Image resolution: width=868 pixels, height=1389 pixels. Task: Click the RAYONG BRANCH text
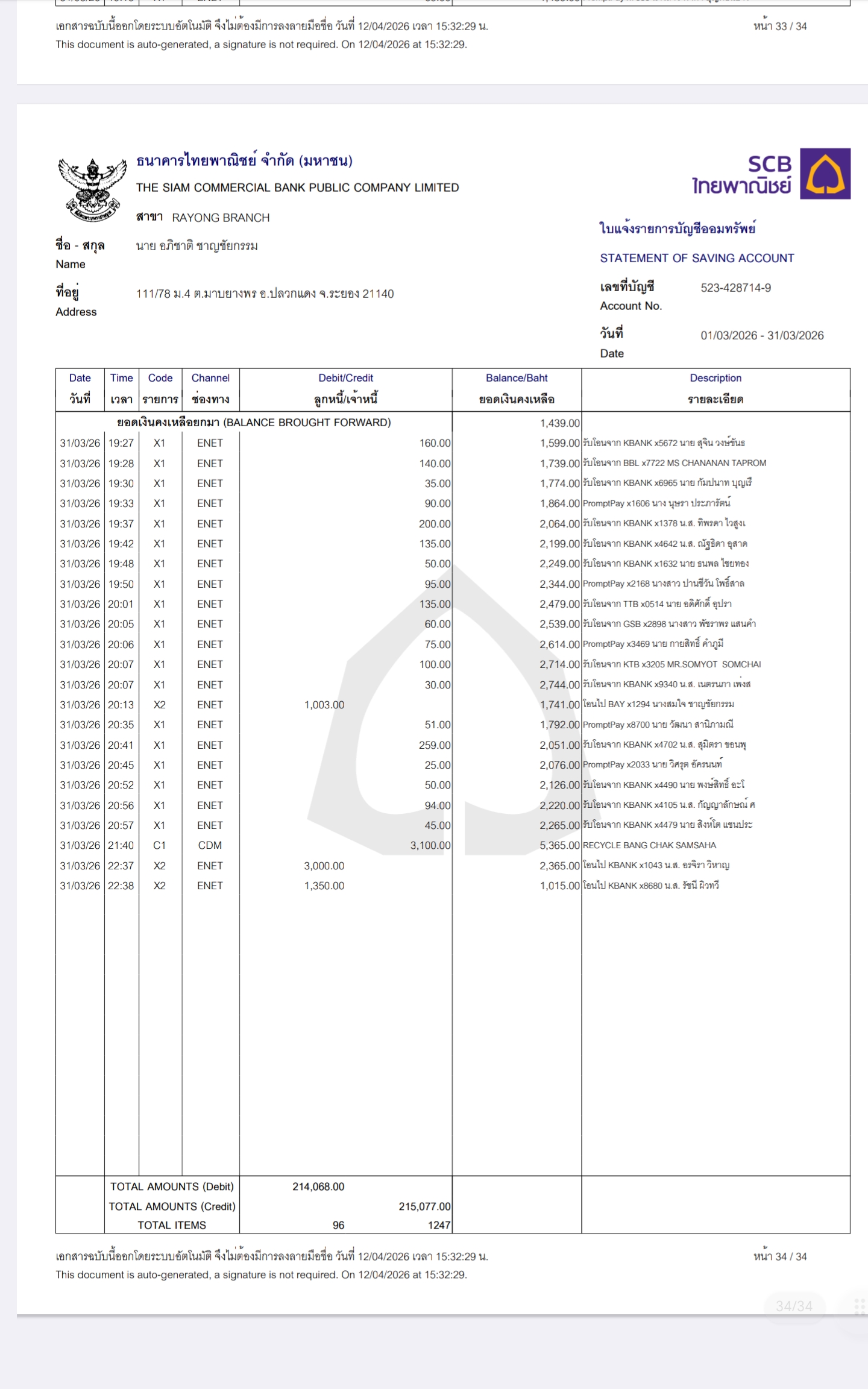tap(221, 218)
